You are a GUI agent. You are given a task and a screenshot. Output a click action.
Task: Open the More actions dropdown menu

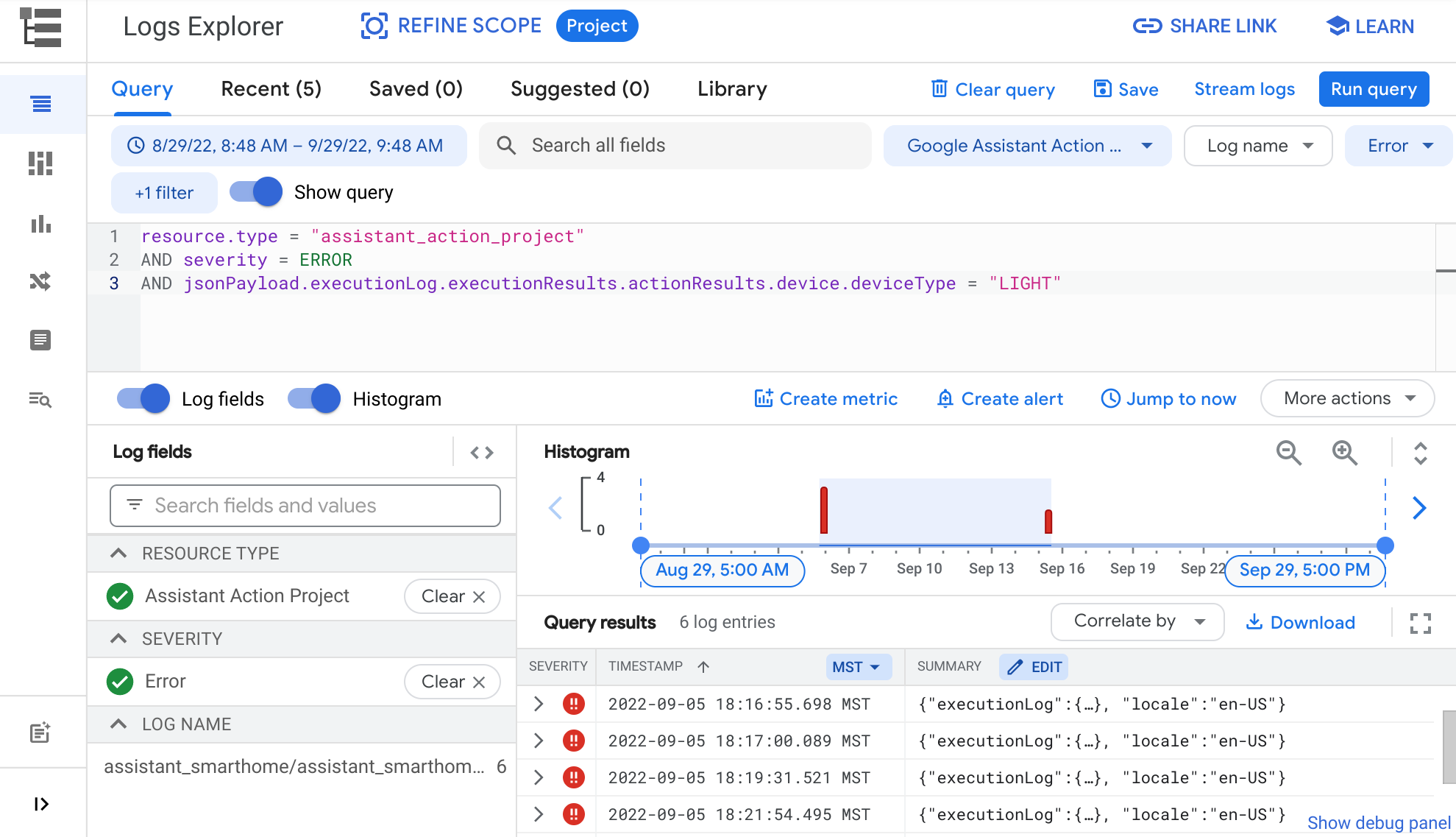[1349, 399]
